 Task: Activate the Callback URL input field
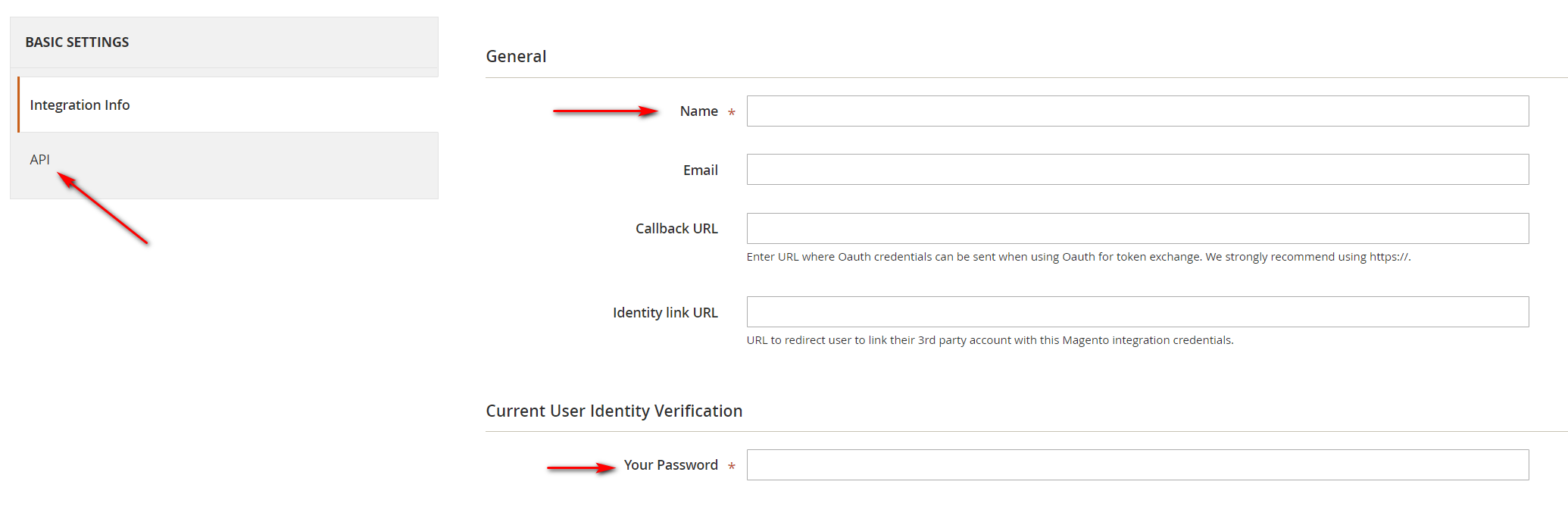pyautogui.click(x=1138, y=229)
